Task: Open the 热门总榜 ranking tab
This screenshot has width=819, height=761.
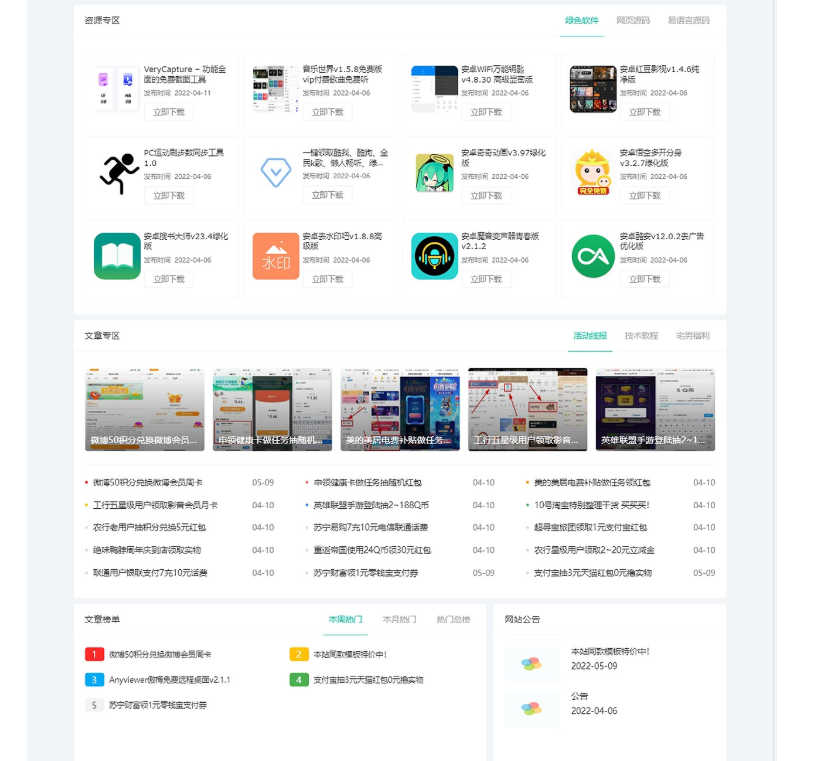Action: click(453, 620)
